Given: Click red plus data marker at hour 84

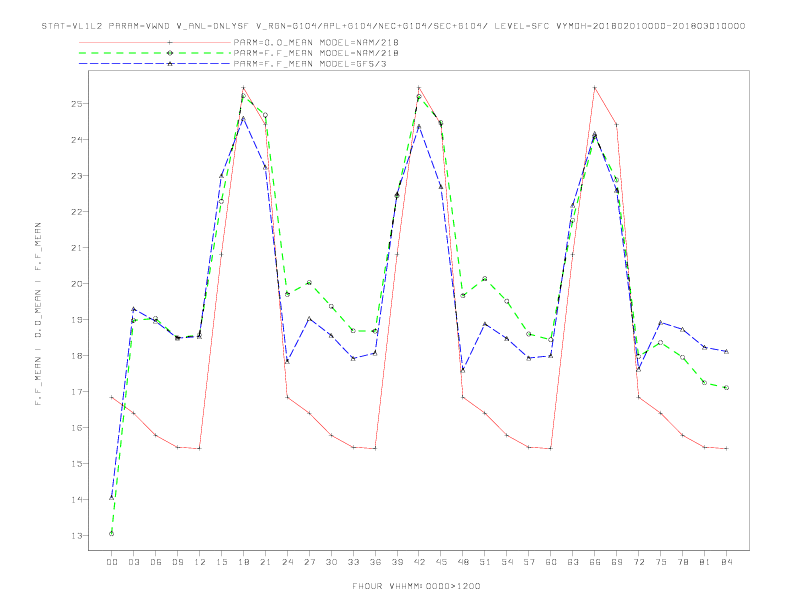Looking at the screenshot, I should click(726, 448).
